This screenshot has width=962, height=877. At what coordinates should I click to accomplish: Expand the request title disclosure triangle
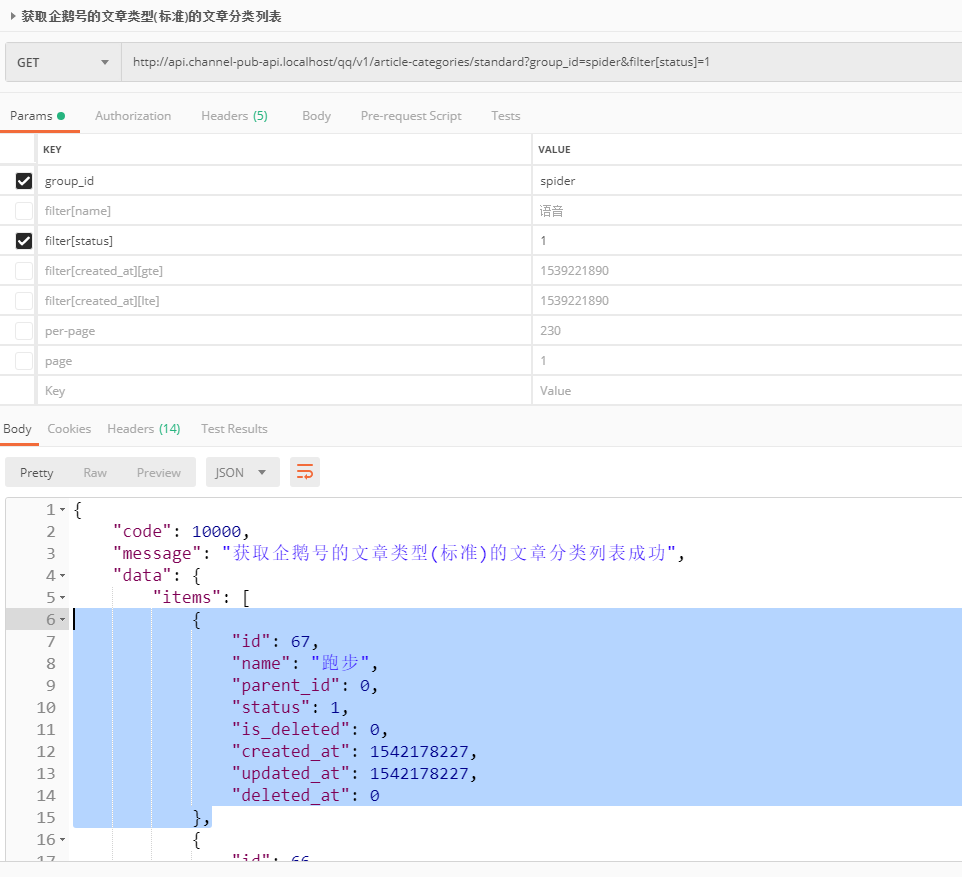pyautogui.click(x=13, y=16)
